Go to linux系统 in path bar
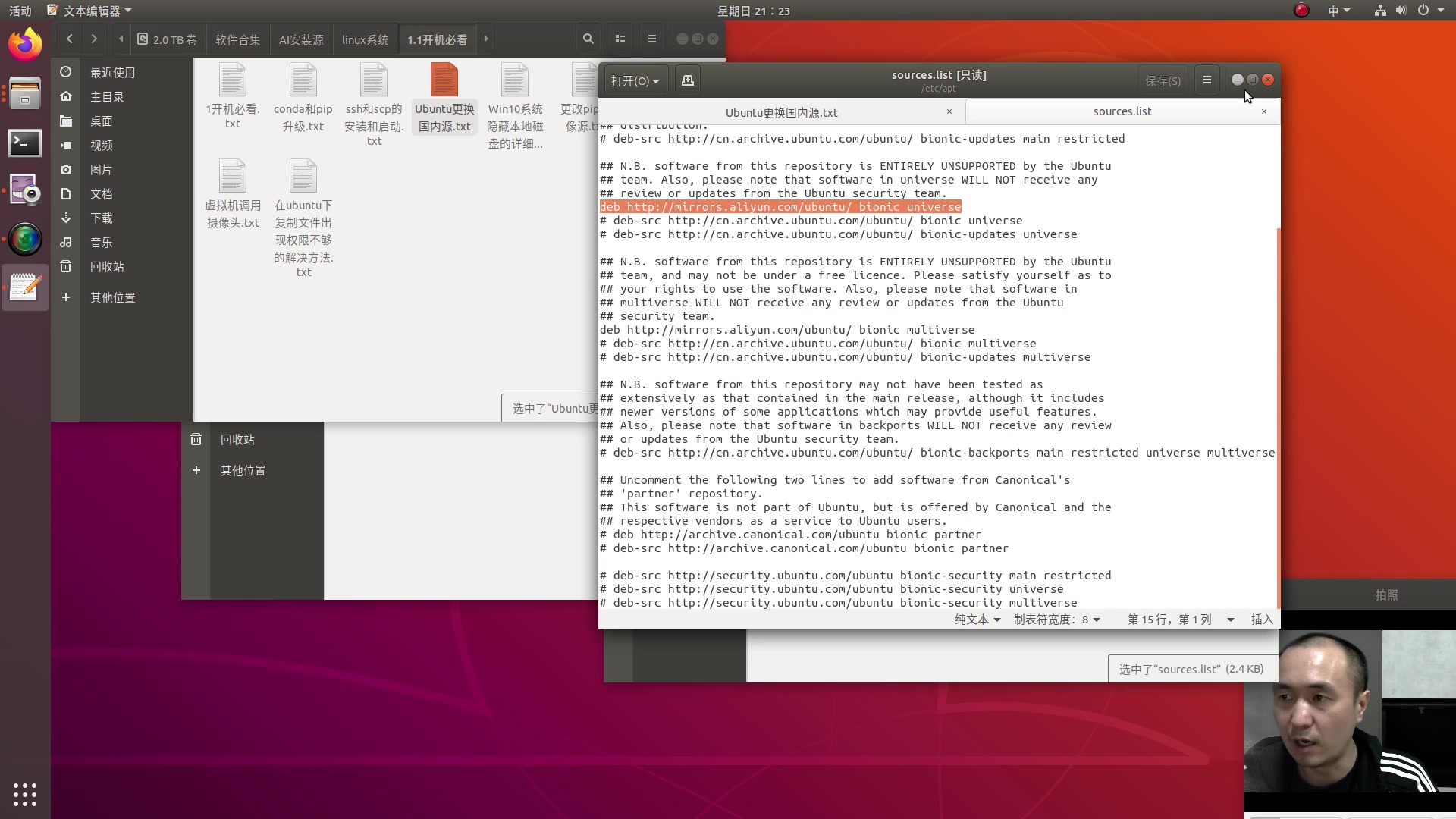This screenshot has width=1456, height=819. coord(365,39)
